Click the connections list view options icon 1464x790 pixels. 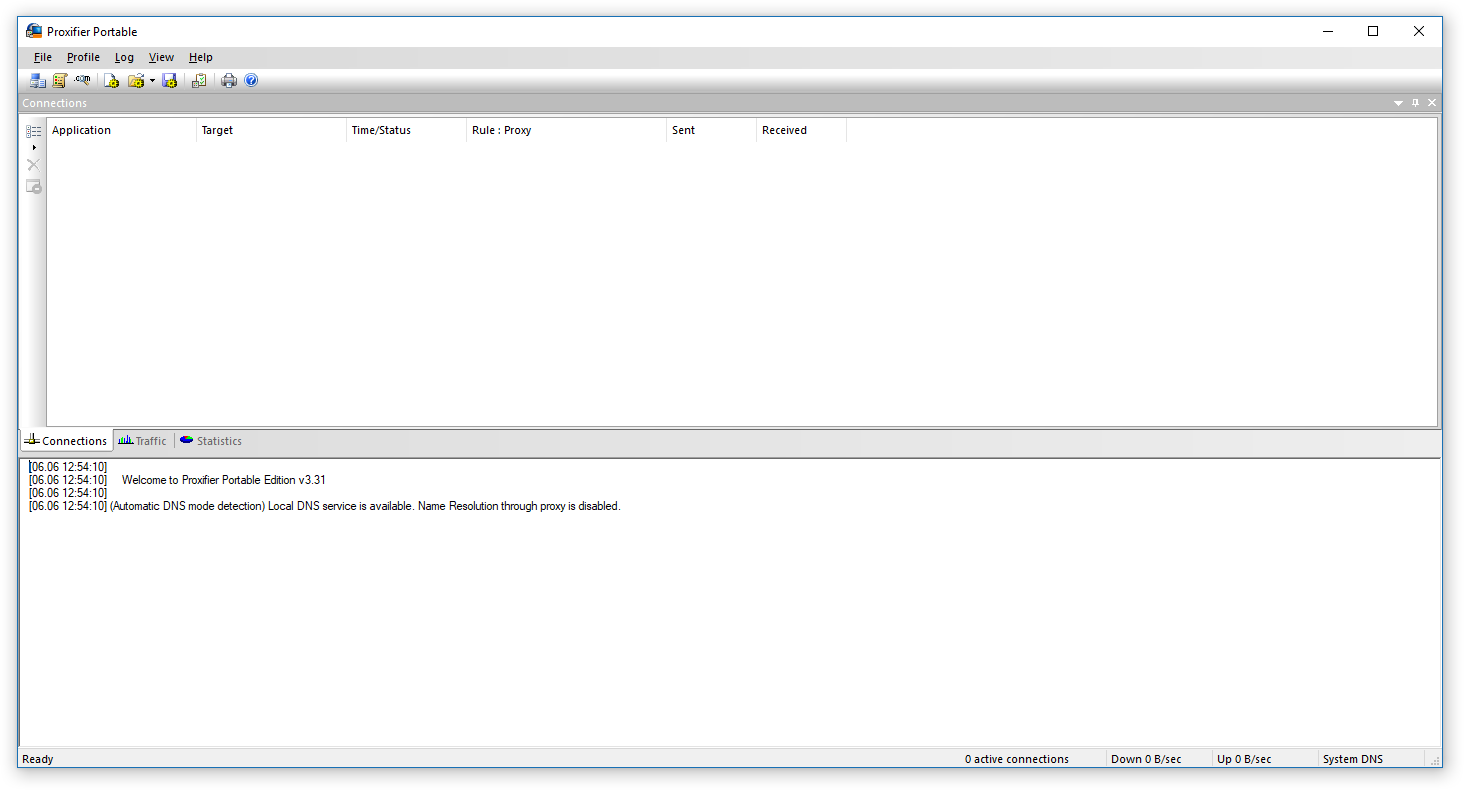[34, 131]
